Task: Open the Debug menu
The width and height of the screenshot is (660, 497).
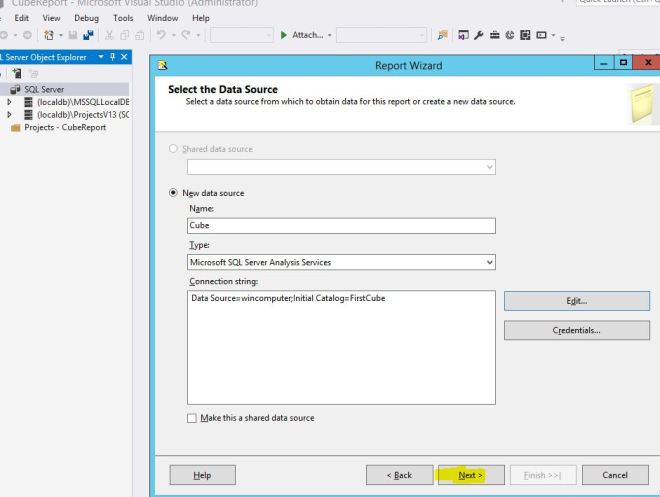Action: (85, 18)
